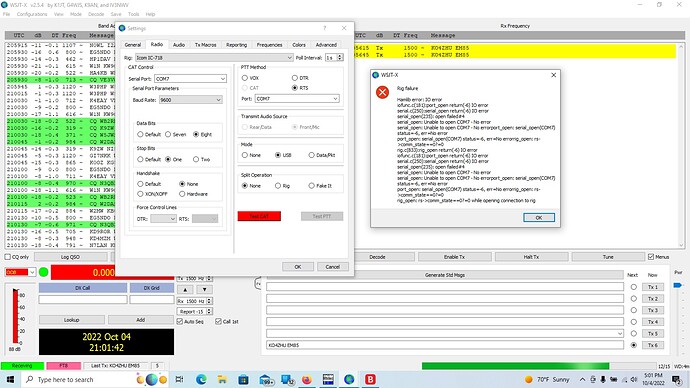Open Microsoft Edge from the taskbar
The height and width of the screenshot is (388, 690).
point(201,379)
